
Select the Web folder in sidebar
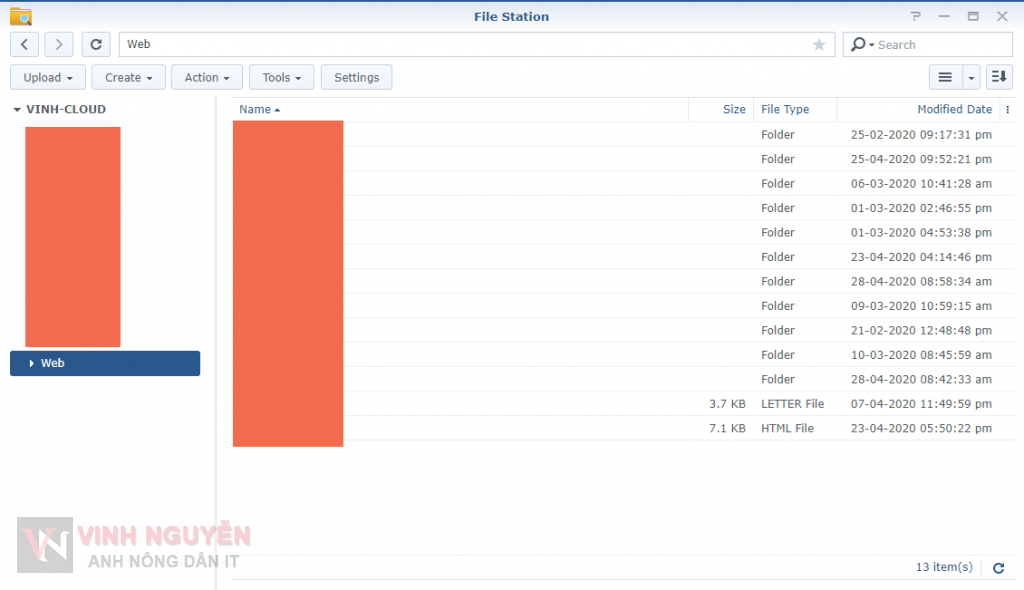53,363
